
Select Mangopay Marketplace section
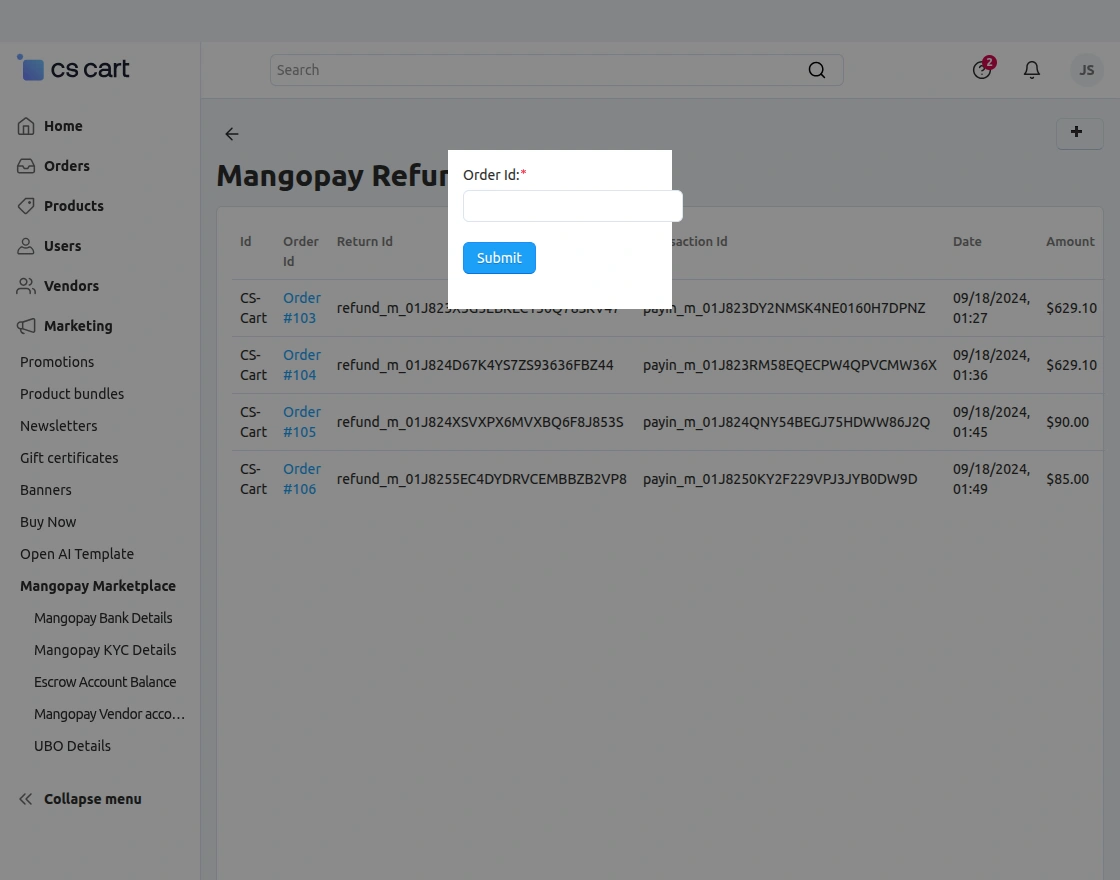coord(98,586)
